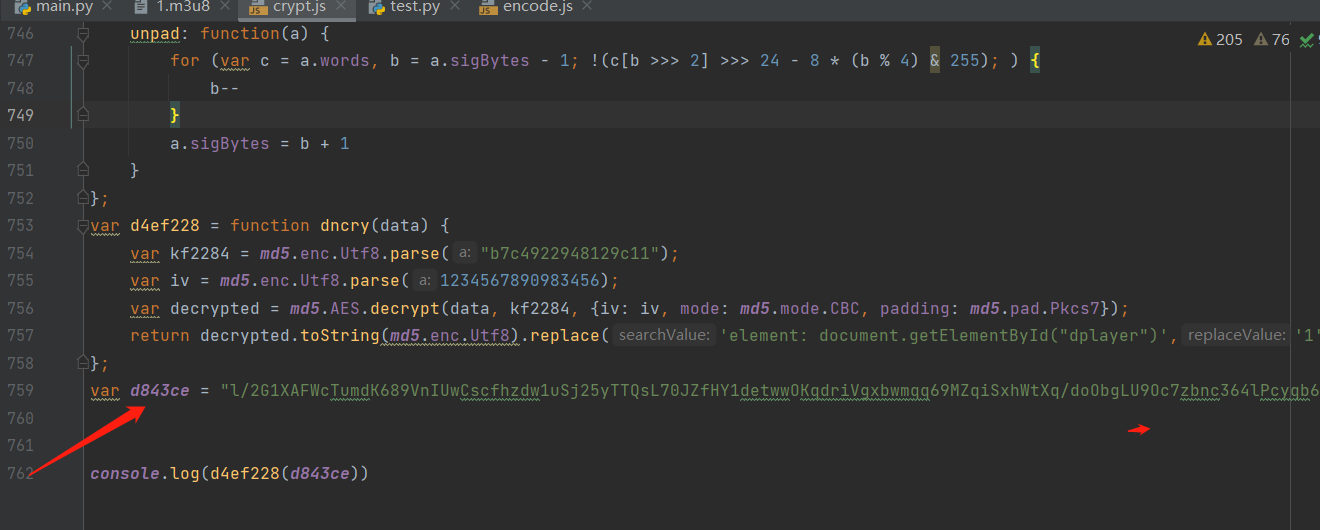
Task: Click line number 754 in gutter
Action: (20, 254)
